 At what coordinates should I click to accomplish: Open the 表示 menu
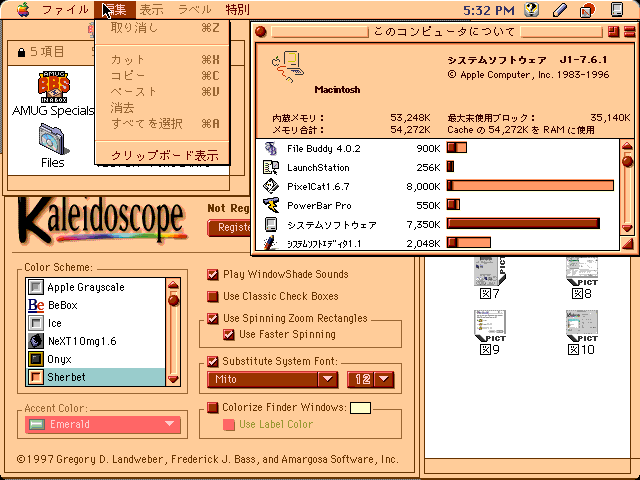click(151, 9)
